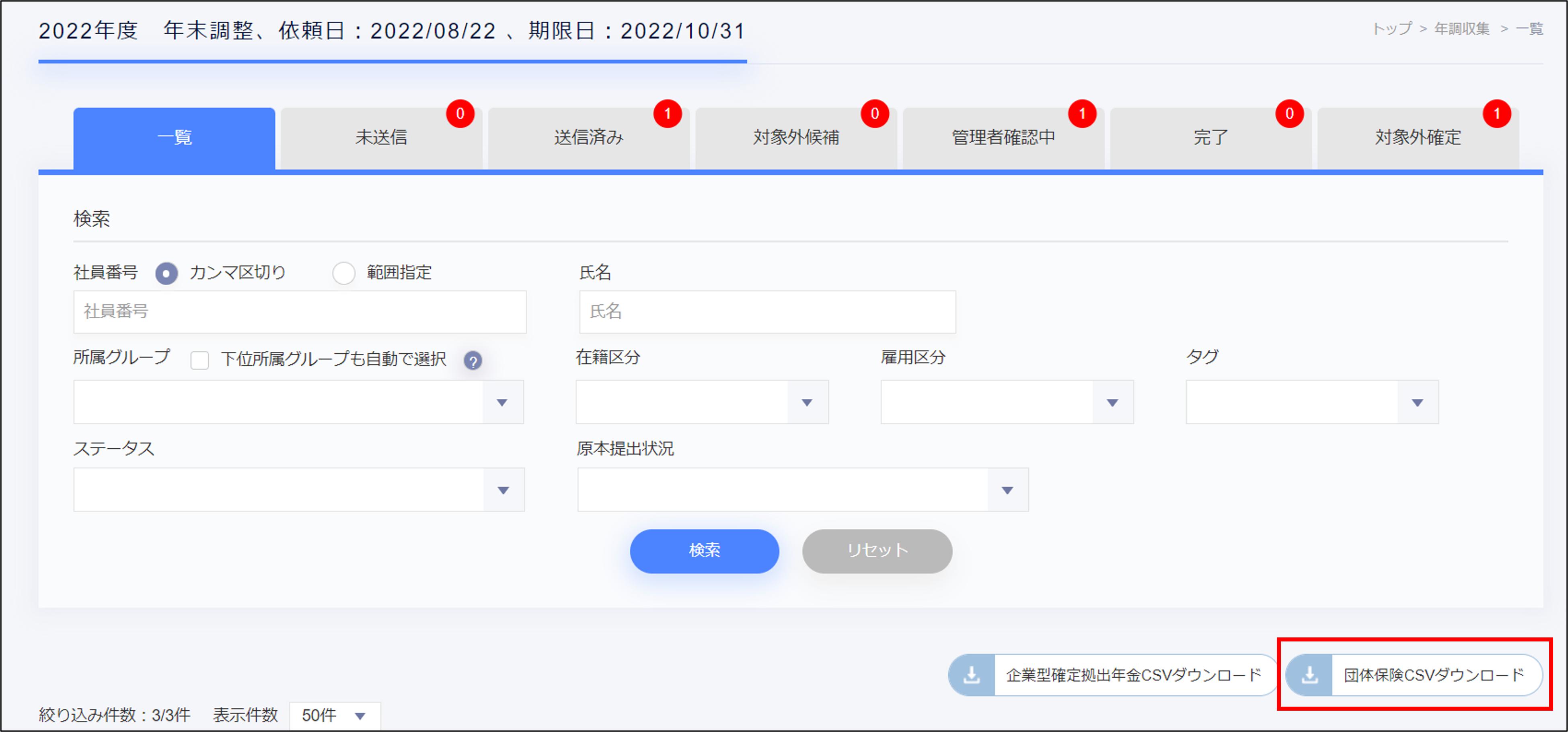This screenshot has height=732, width=1568.
Task: Open the 在籍区分 dropdown
Action: [x=702, y=402]
